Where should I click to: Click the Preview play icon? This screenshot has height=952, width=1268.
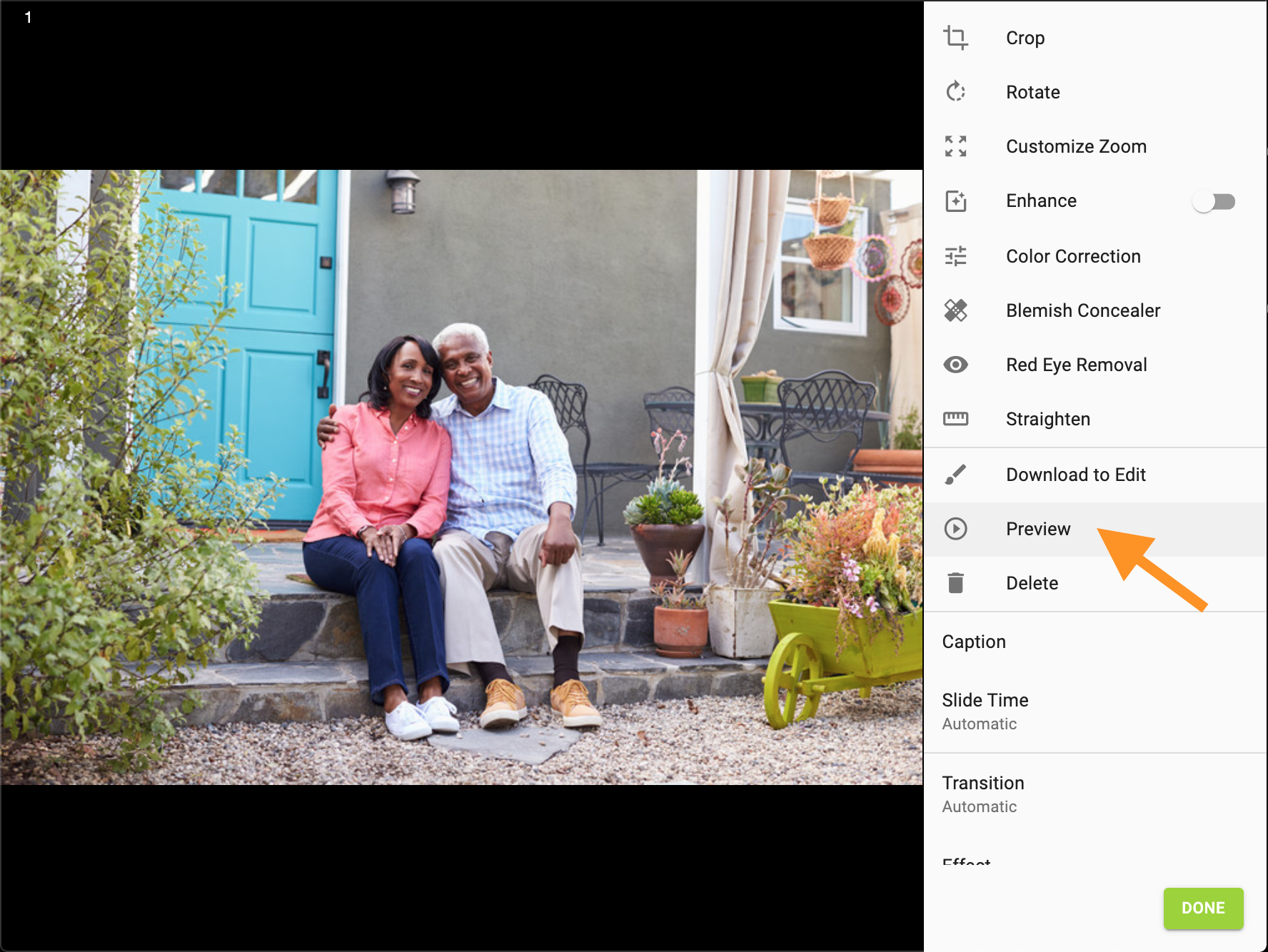(x=956, y=529)
